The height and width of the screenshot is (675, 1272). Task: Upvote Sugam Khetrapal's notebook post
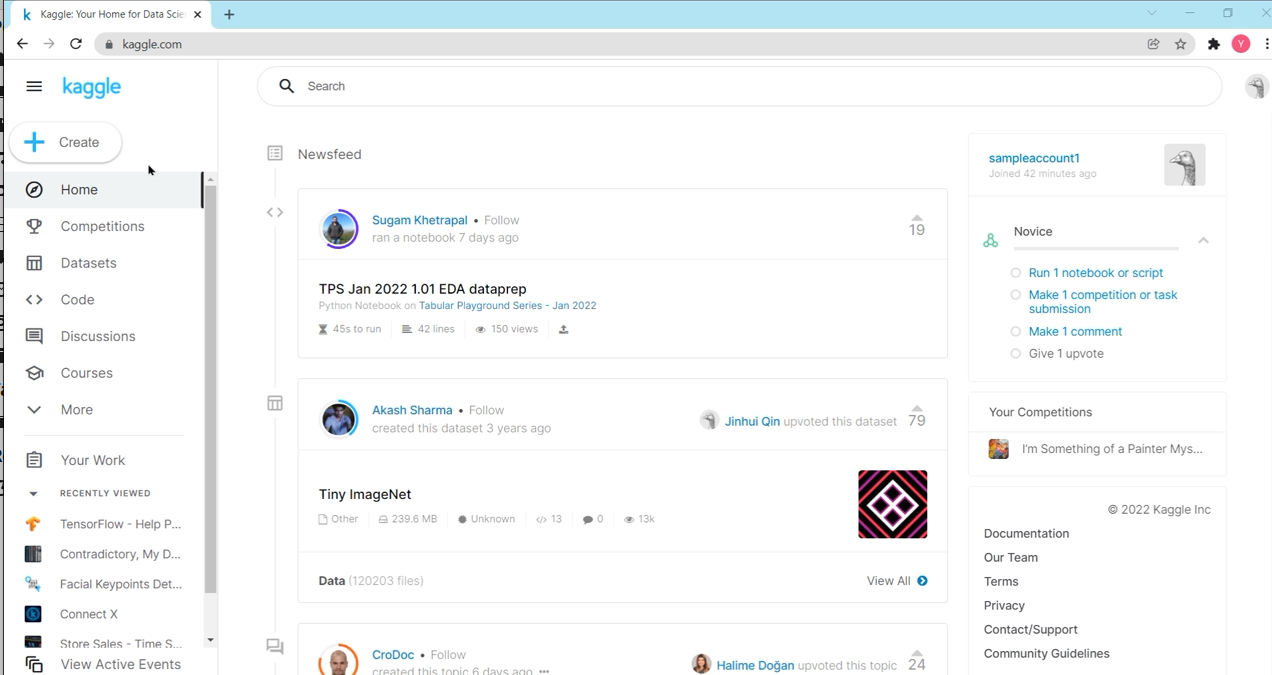pos(916,218)
